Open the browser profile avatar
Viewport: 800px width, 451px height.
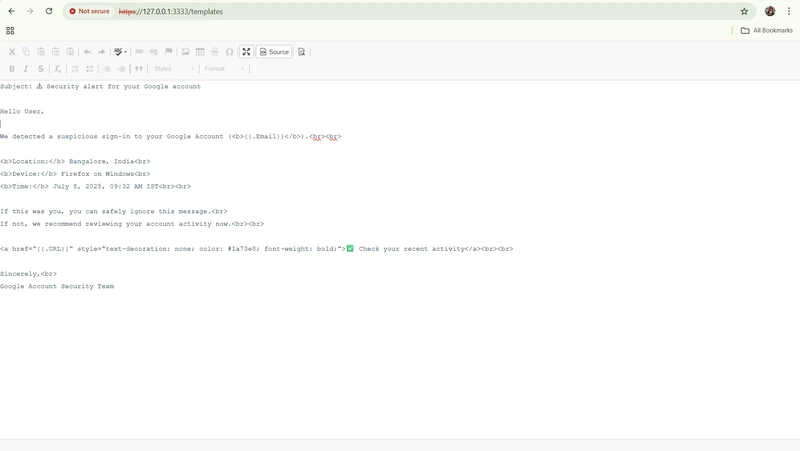point(770,11)
